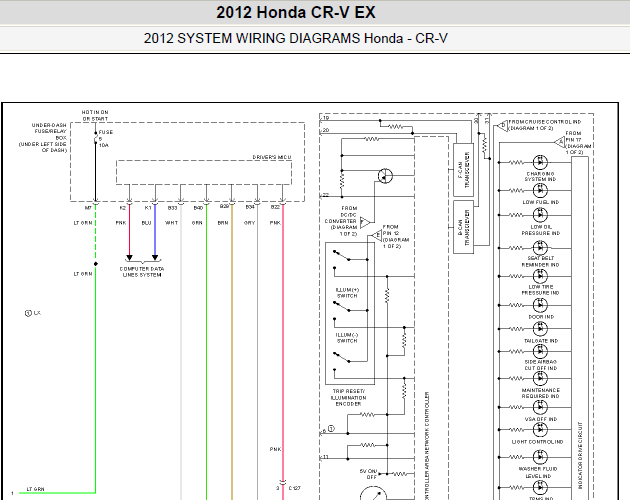630x500 pixels.
Task: Click the 'HOT IN ON OR START' label
Action: point(95,116)
